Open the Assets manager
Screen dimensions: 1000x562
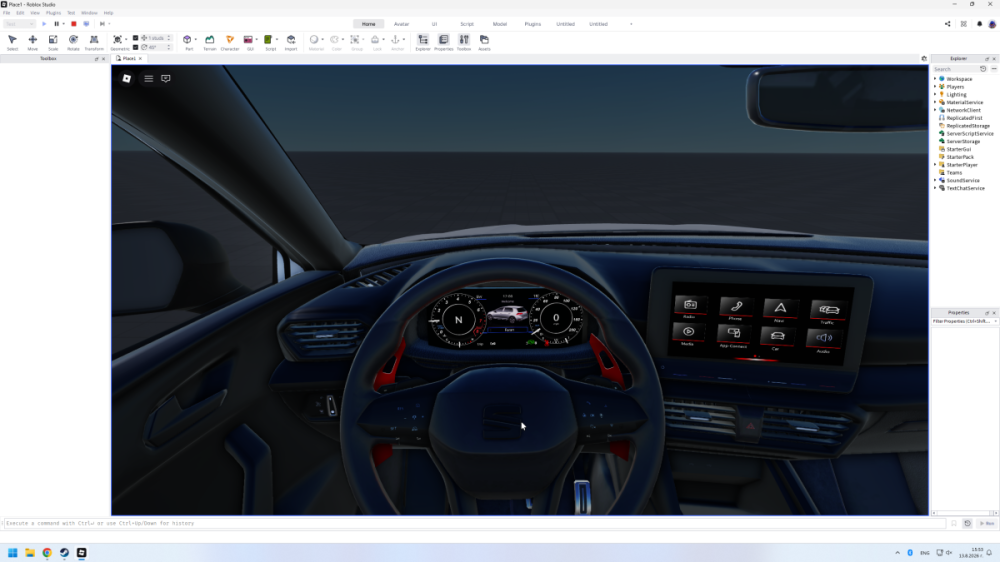point(484,42)
